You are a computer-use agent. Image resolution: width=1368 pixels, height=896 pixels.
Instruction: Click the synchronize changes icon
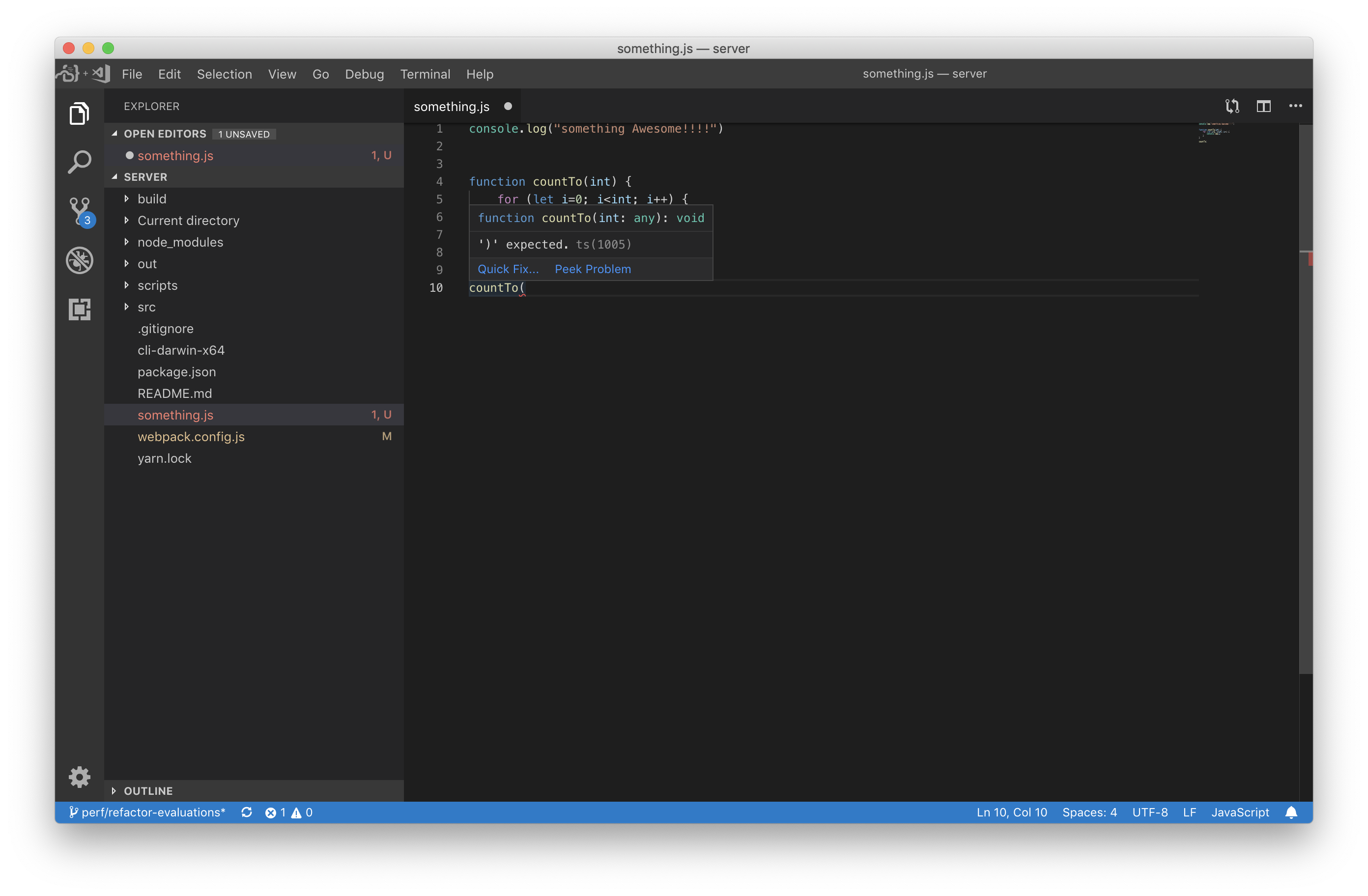(x=247, y=812)
